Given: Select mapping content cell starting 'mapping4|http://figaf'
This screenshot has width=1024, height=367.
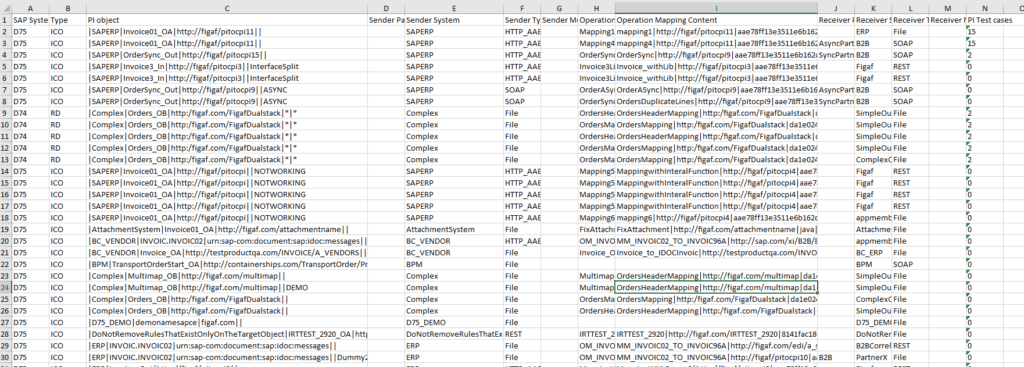Looking at the screenshot, I should click(716, 43).
